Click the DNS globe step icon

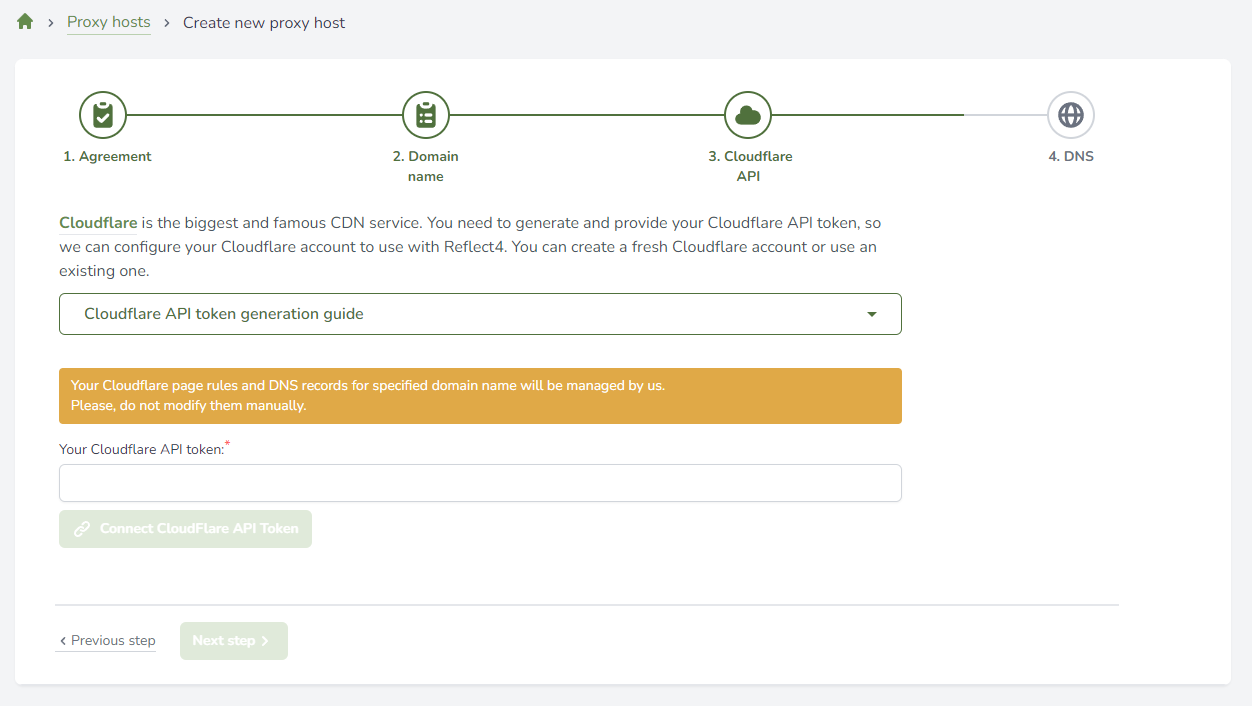click(1071, 116)
